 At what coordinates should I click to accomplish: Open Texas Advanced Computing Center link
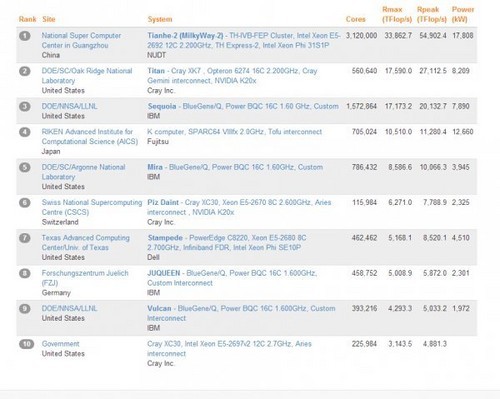86,243
